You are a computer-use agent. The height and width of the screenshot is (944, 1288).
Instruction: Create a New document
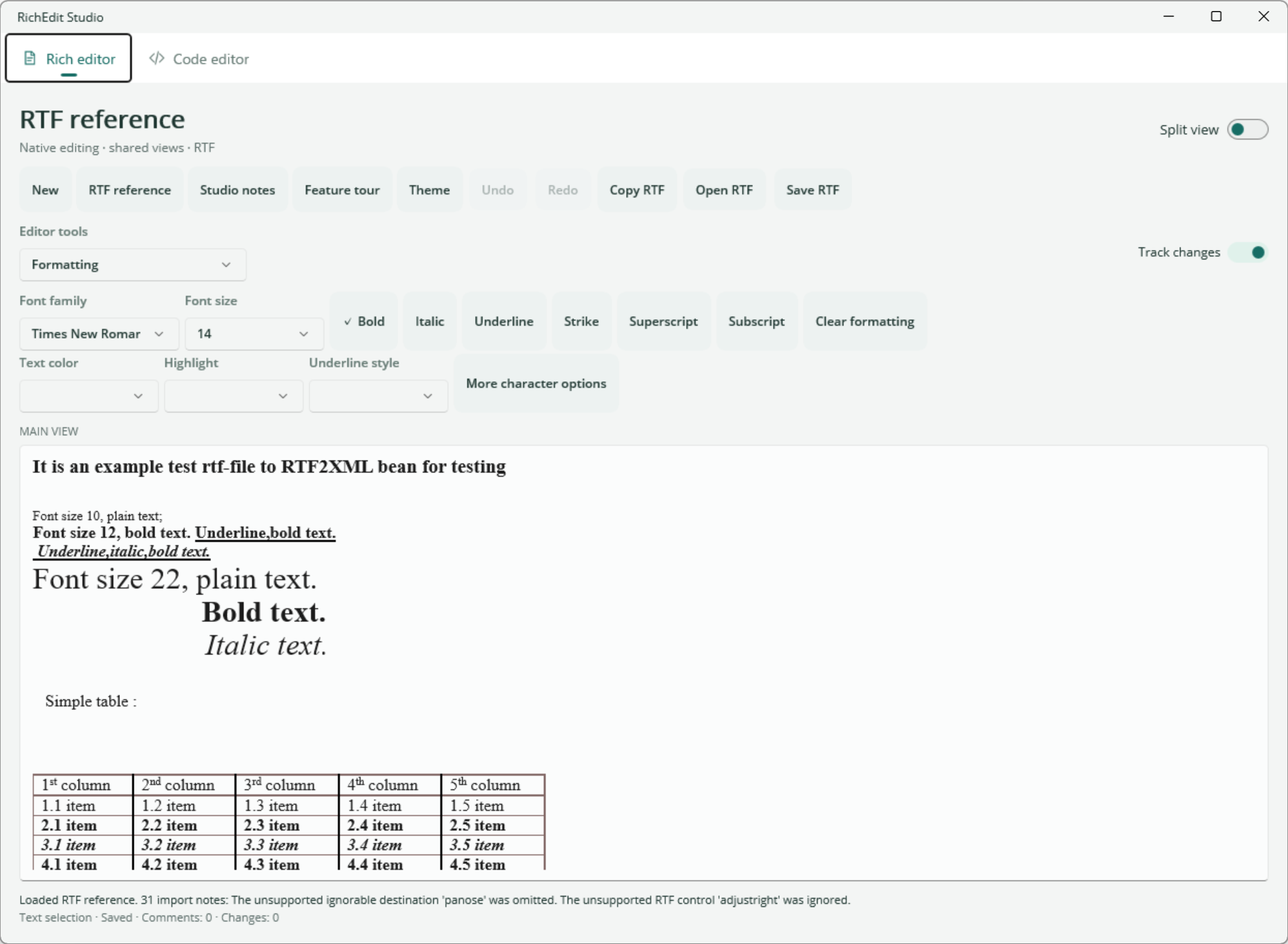[x=46, y=190]
